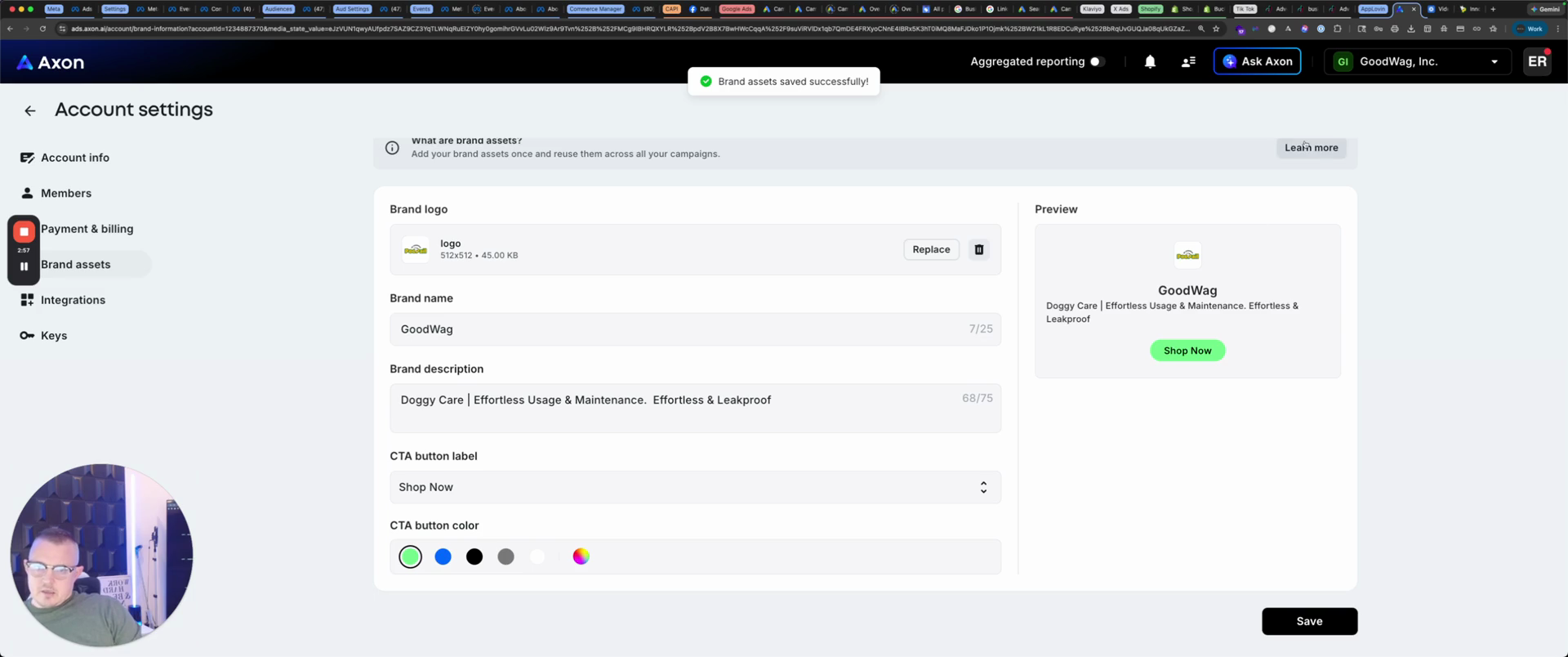Screen dimensions: 1568x657
Task: Select the green CTA button color
Action: 410,557
